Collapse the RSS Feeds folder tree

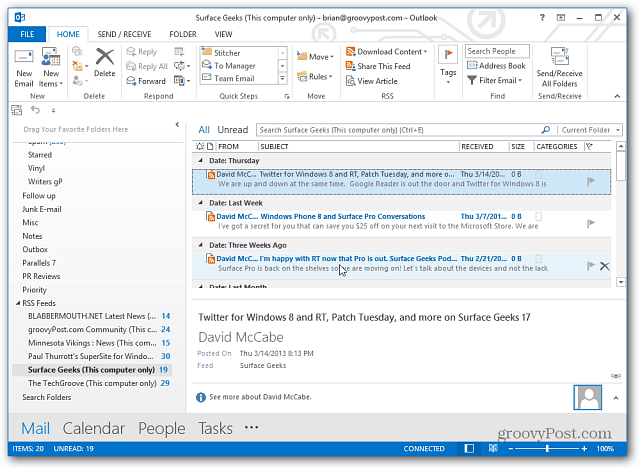[18, 303]
